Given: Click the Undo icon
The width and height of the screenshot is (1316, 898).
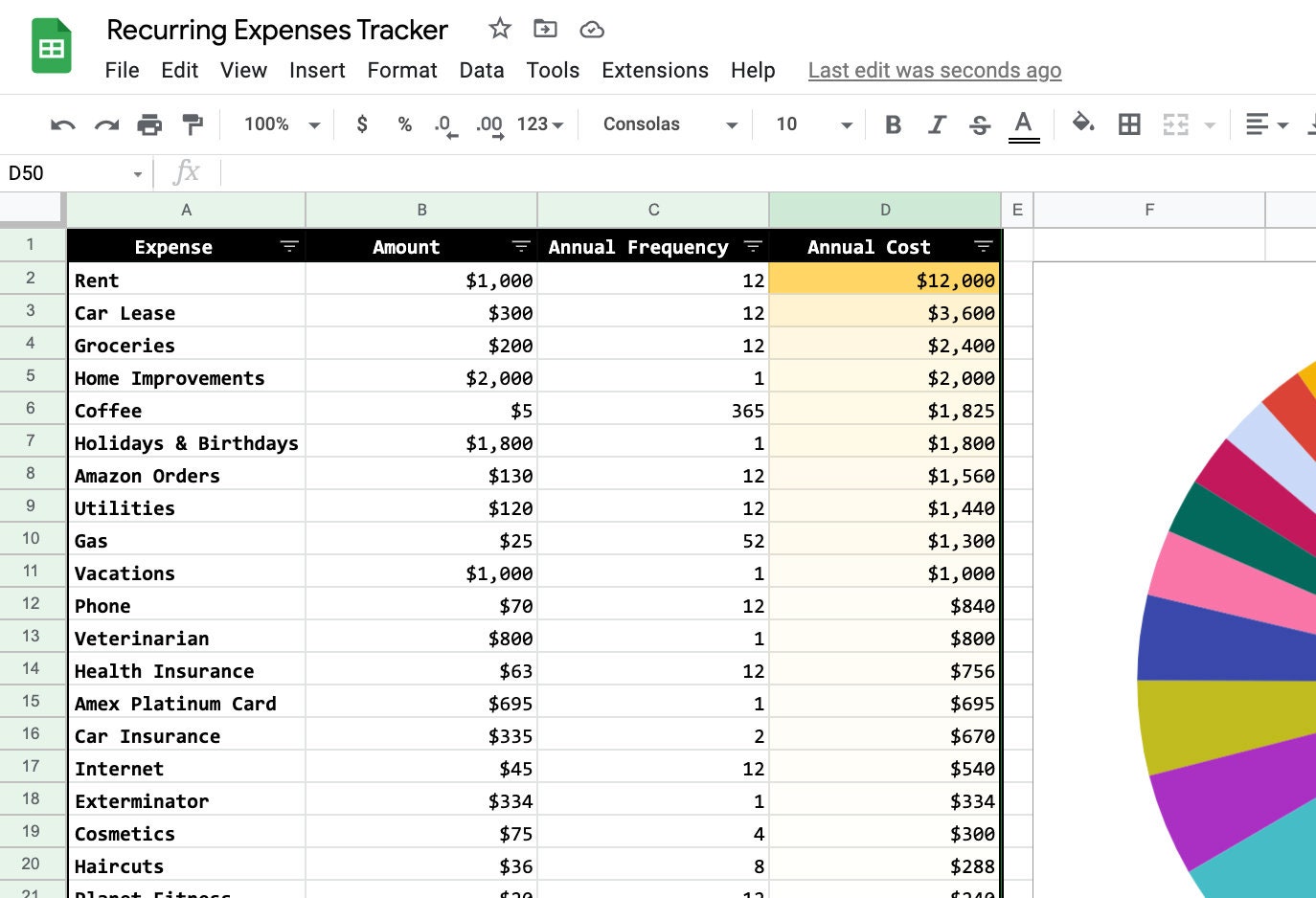Looking at the screenshot, I should (61, 123).
